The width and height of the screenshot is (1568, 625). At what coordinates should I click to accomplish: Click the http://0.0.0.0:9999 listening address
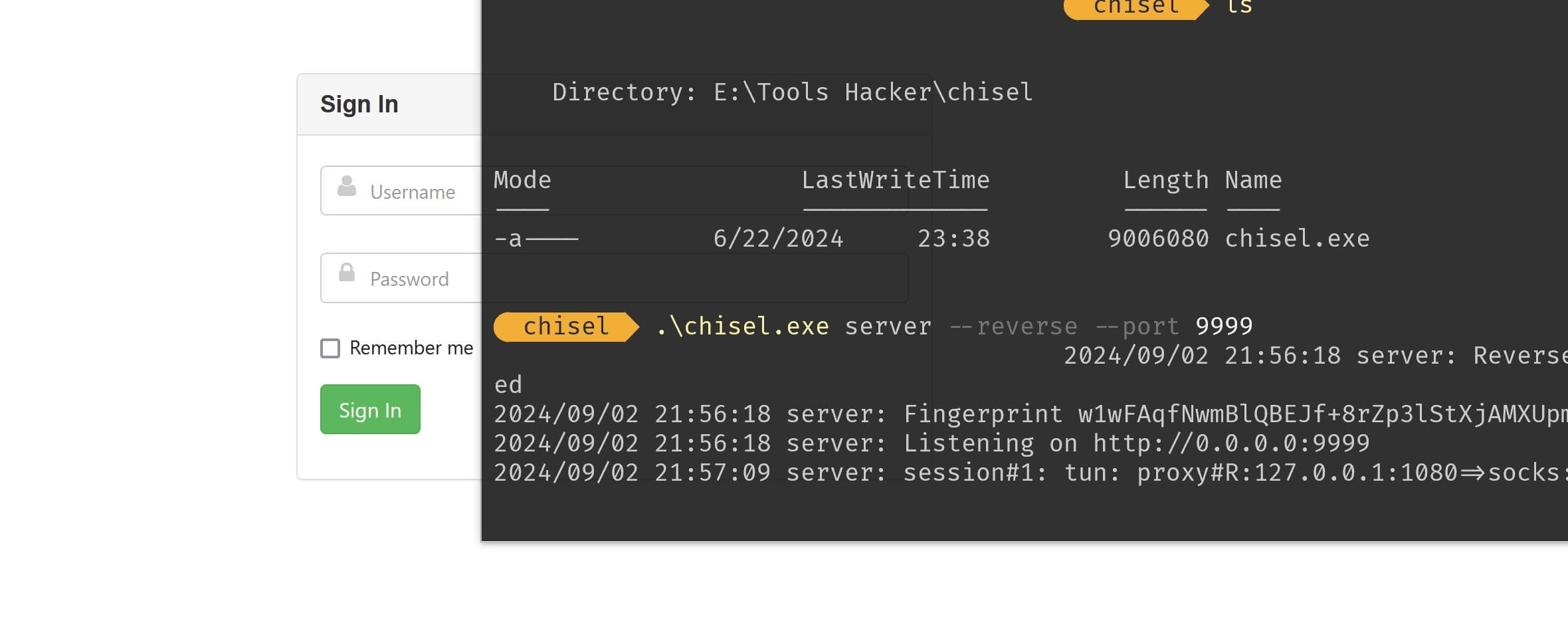(1231, 443)
